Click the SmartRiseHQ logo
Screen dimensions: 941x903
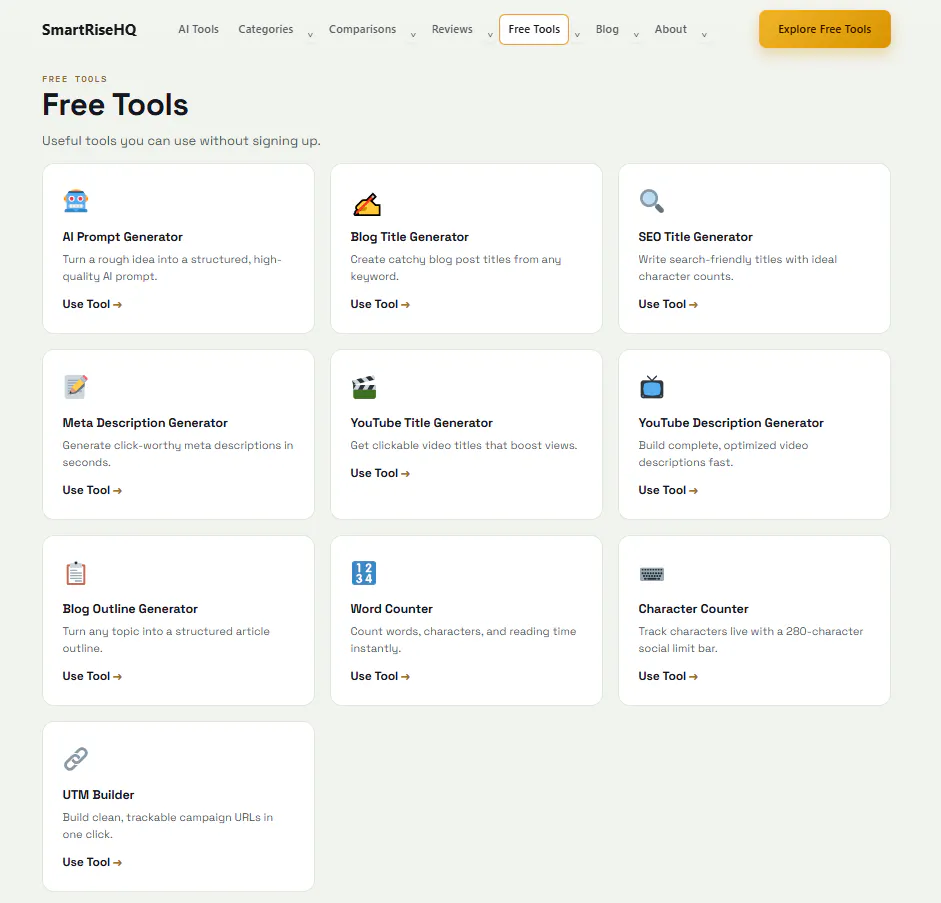tap(89, 29)
